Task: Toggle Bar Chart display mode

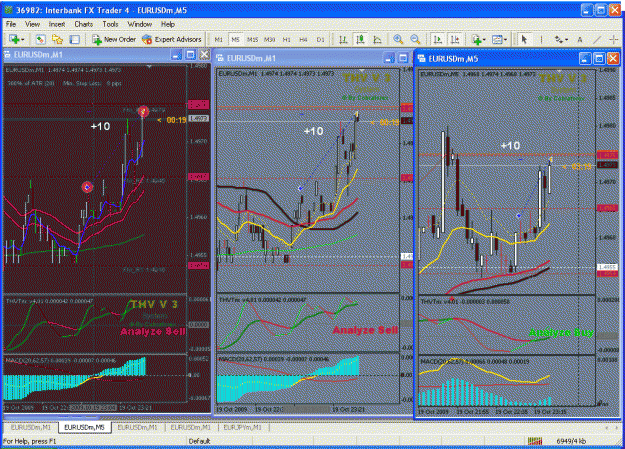Action: point(343,39)
